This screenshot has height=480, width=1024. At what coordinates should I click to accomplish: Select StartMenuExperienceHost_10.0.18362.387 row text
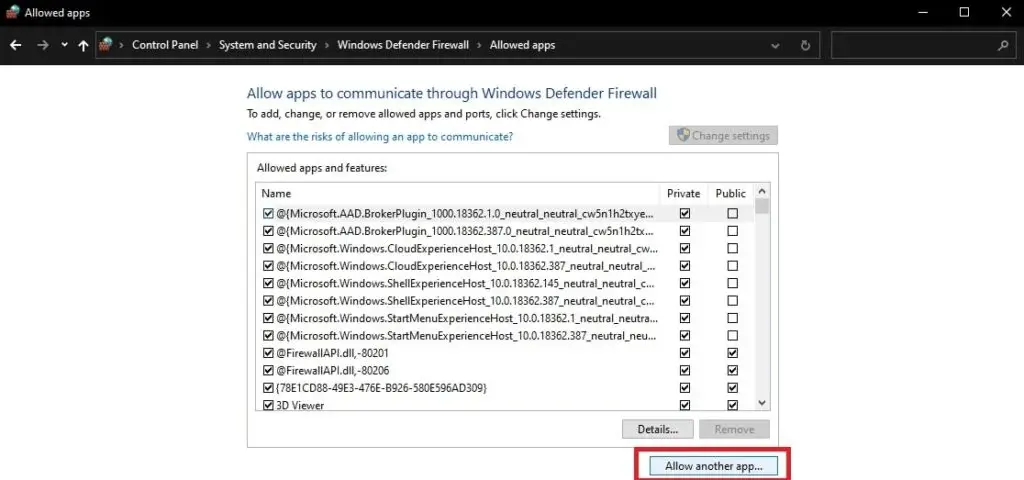click(x=466, y=336)
